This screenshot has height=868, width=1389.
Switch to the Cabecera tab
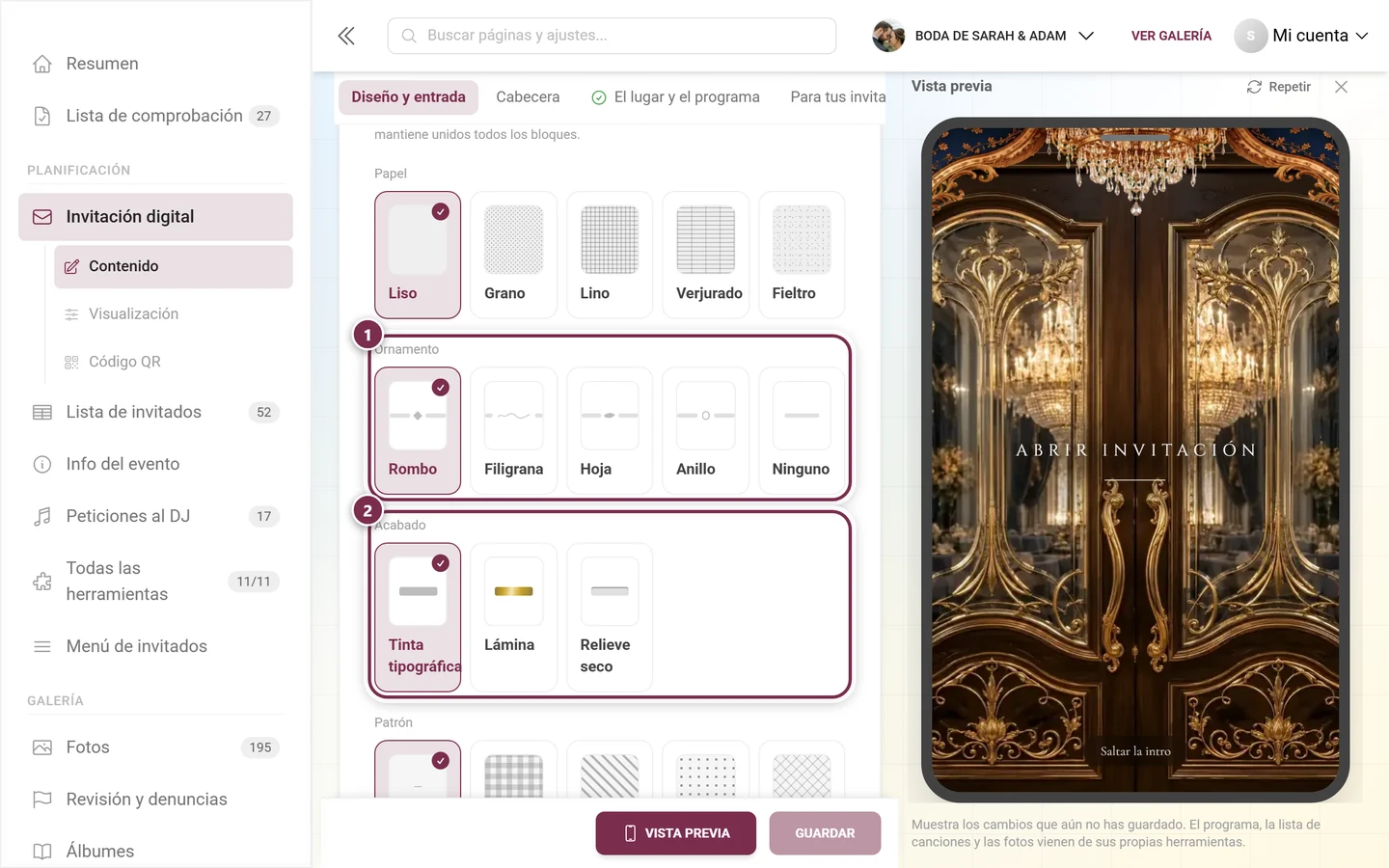pos(528,97)
